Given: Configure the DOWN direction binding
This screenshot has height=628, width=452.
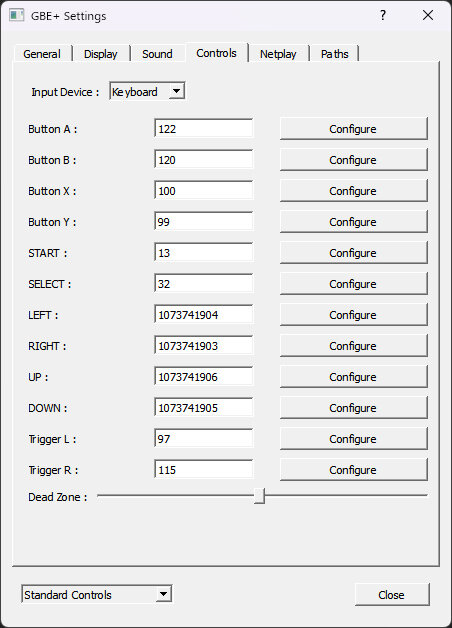Looking at the screenshot, I should coord(354,408).
